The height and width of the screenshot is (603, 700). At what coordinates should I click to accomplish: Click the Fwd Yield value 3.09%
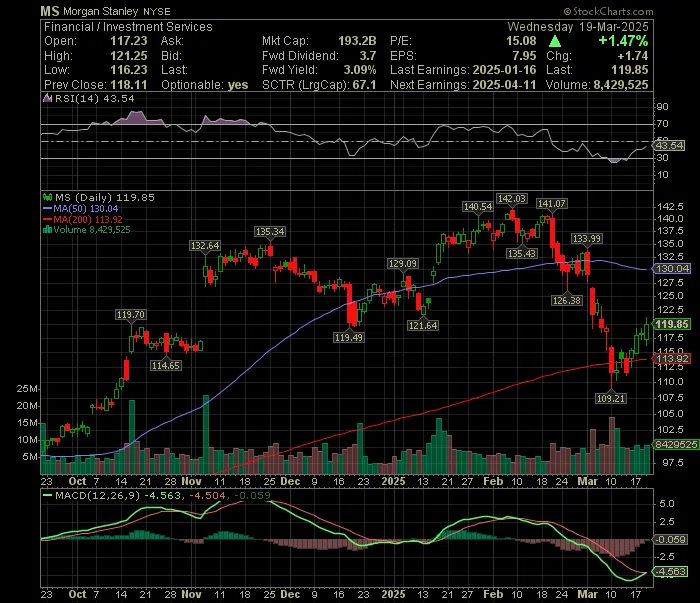point(360,70)
